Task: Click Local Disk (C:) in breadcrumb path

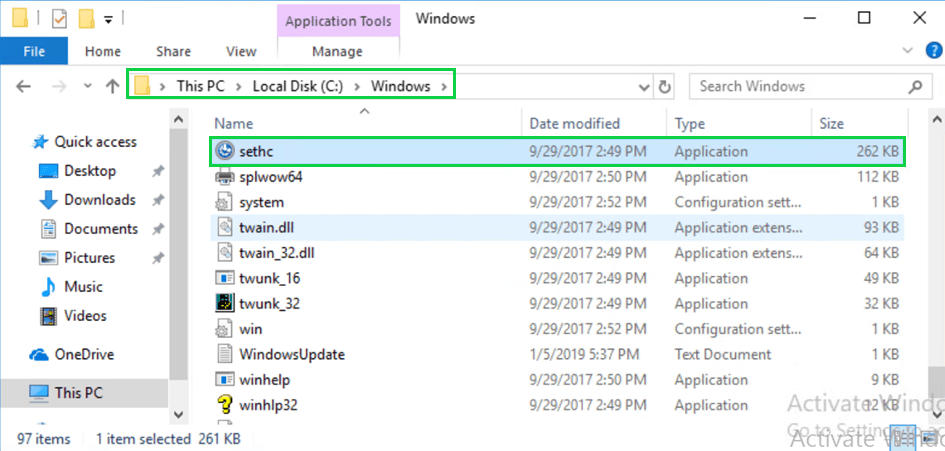Action: click(x=297, y=86)
